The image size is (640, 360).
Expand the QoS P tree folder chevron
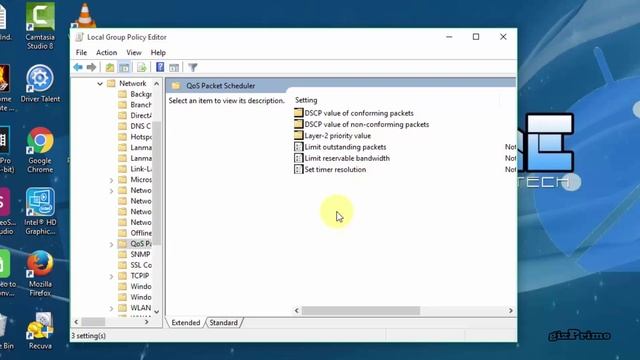(x=111, y=244)
